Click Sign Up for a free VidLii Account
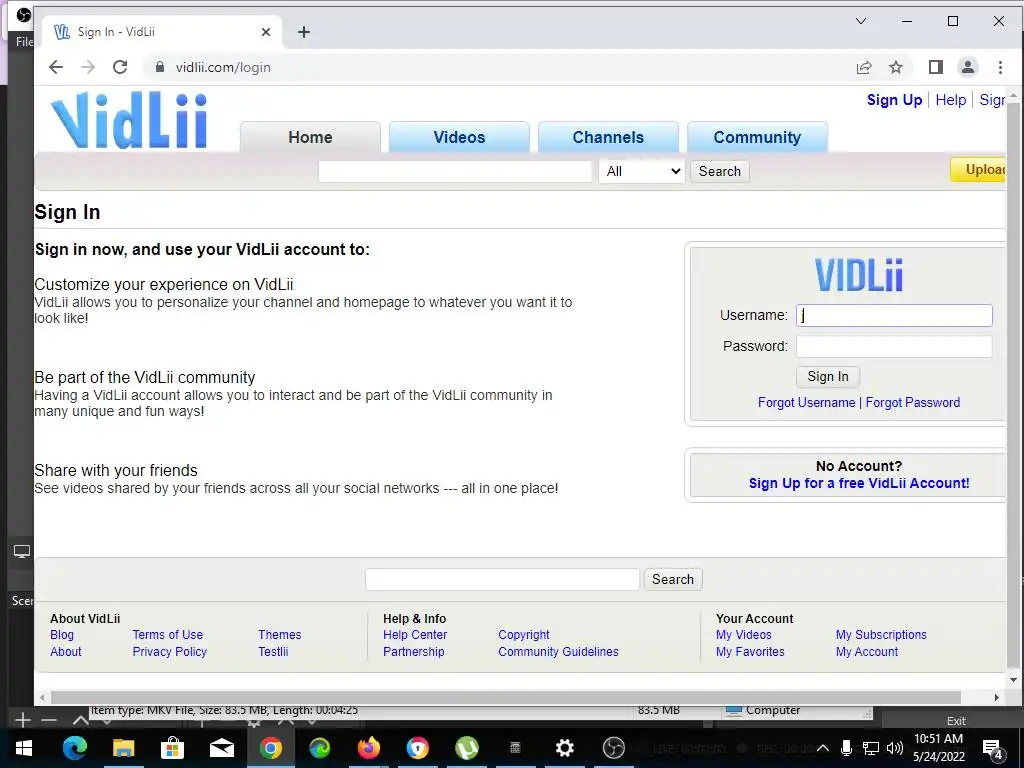The height and width of the screenshot is (768, 1024). [859, 483]
